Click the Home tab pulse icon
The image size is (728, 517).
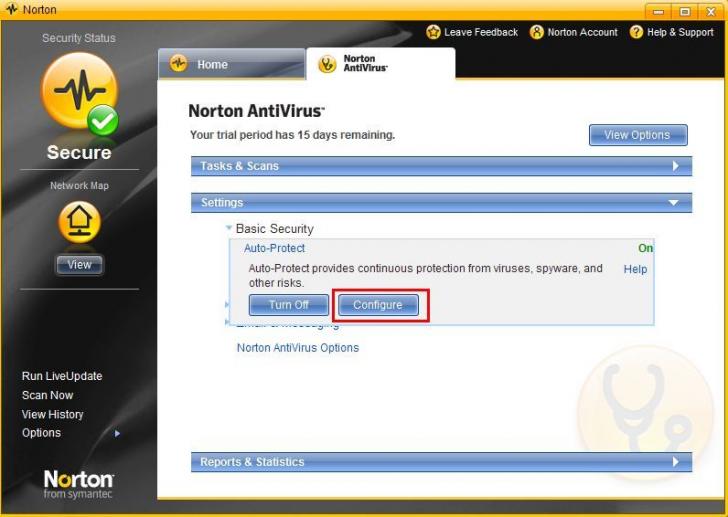coord(179,64)
